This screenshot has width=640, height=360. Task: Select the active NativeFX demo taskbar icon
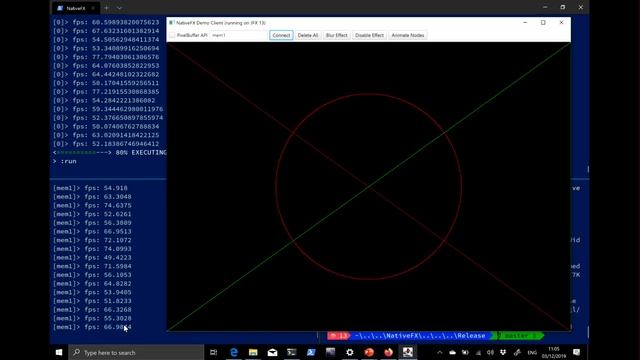tap(407, 352)
